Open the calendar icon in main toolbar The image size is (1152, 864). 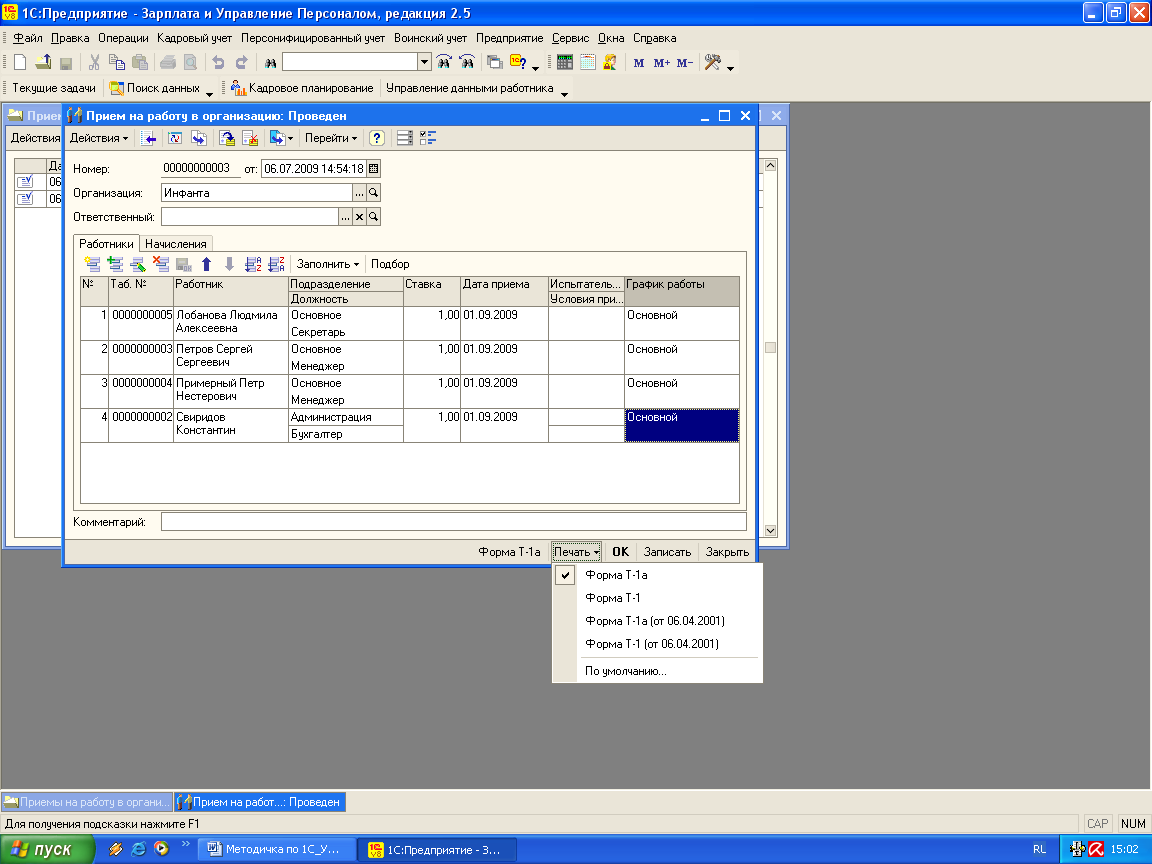(587, 62)
